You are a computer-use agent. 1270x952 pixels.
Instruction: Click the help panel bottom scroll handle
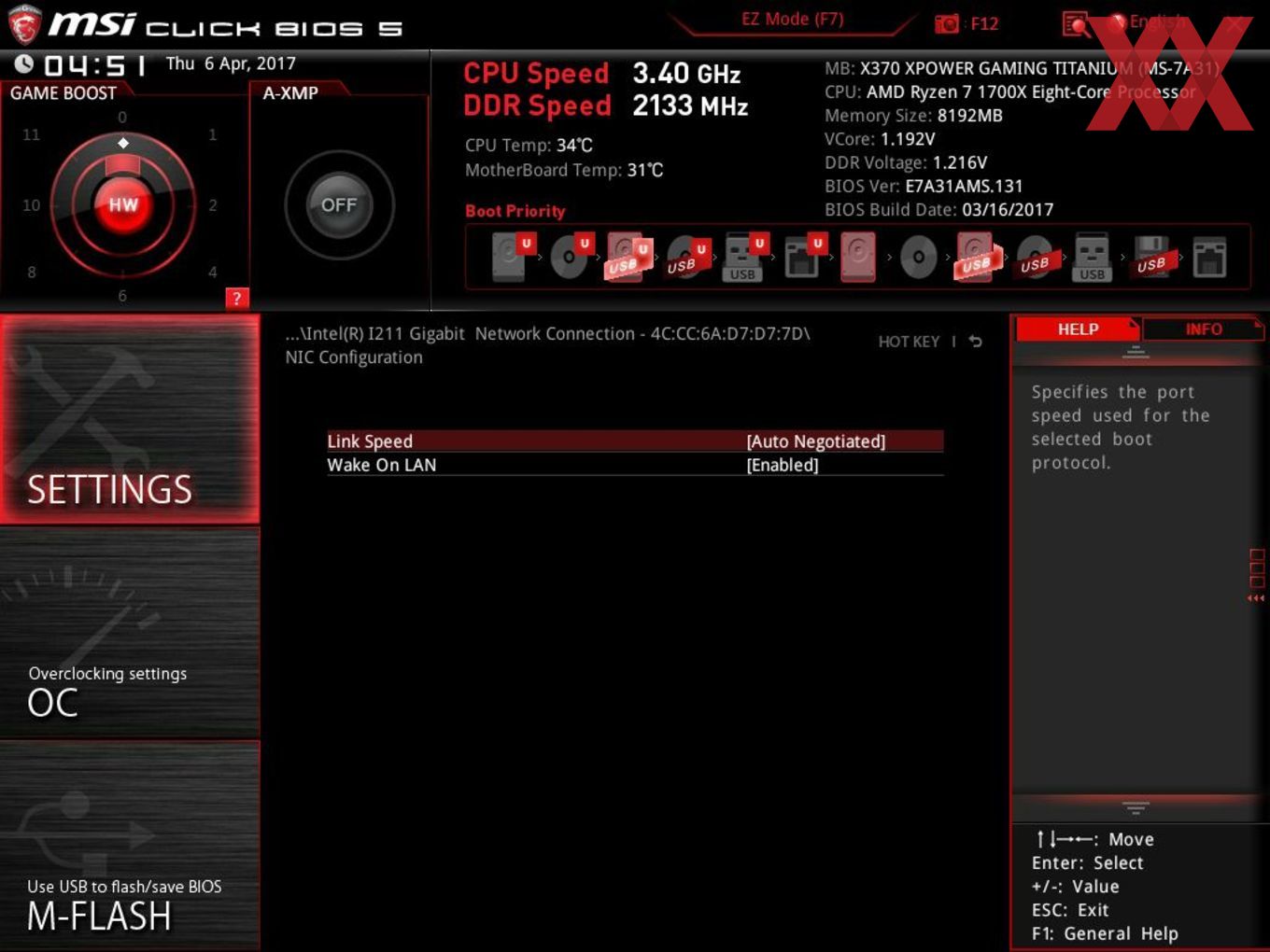pos(1136,806)
